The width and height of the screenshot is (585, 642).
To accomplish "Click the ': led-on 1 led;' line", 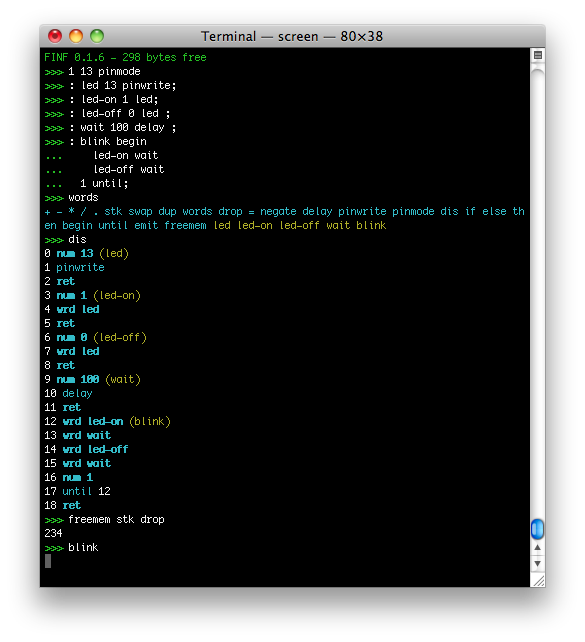I will [x=101, y=99].
